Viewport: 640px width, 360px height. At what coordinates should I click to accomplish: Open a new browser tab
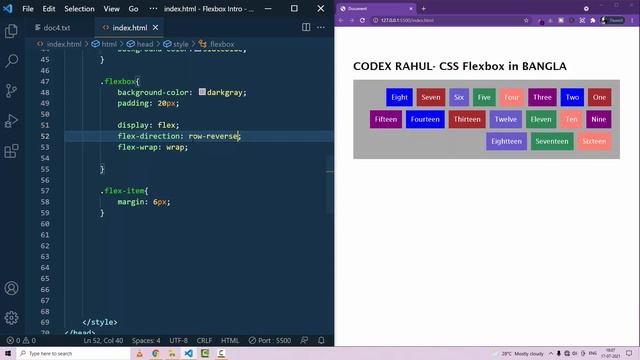[423, 9]
